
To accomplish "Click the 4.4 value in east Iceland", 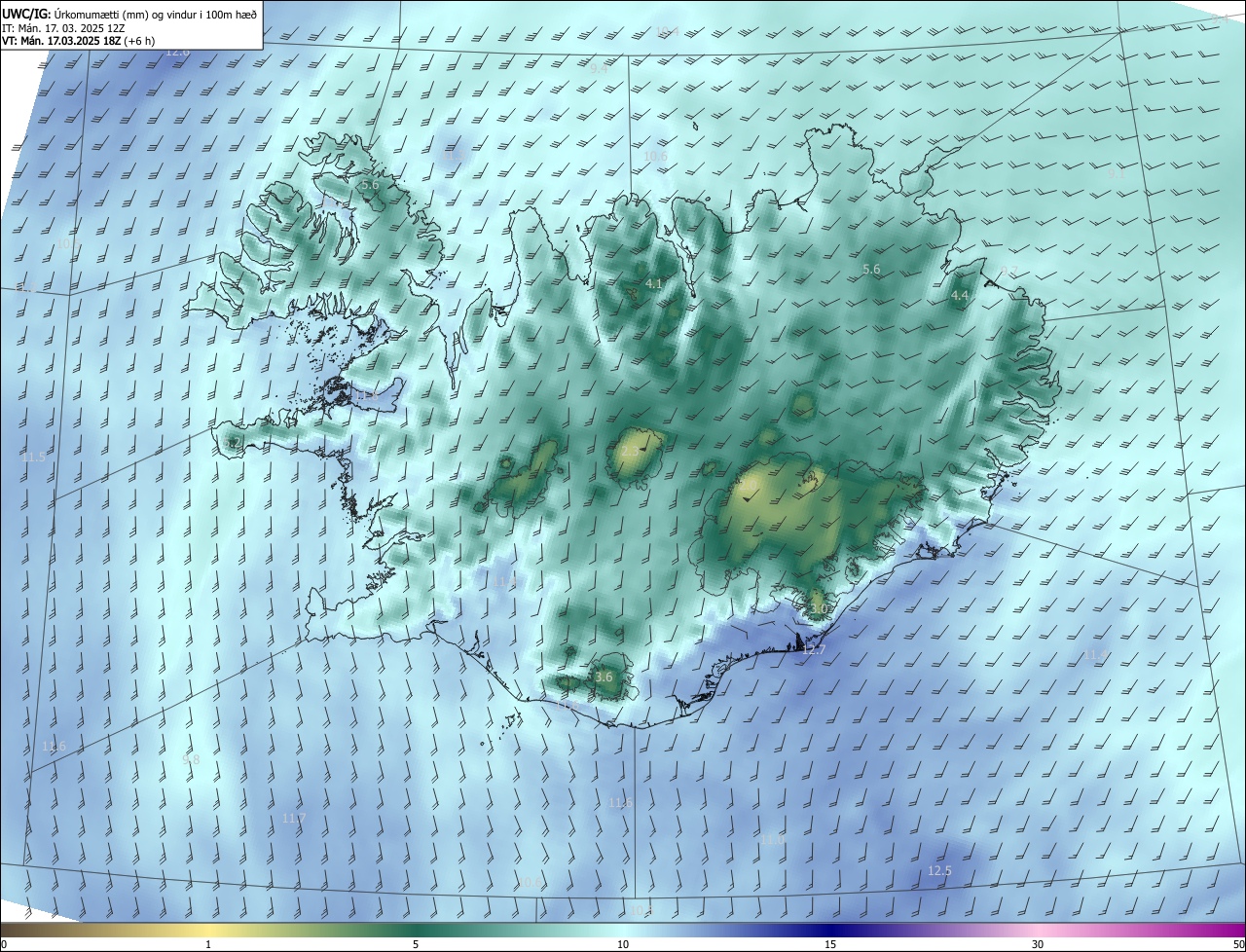I will (x=960, y=295).
